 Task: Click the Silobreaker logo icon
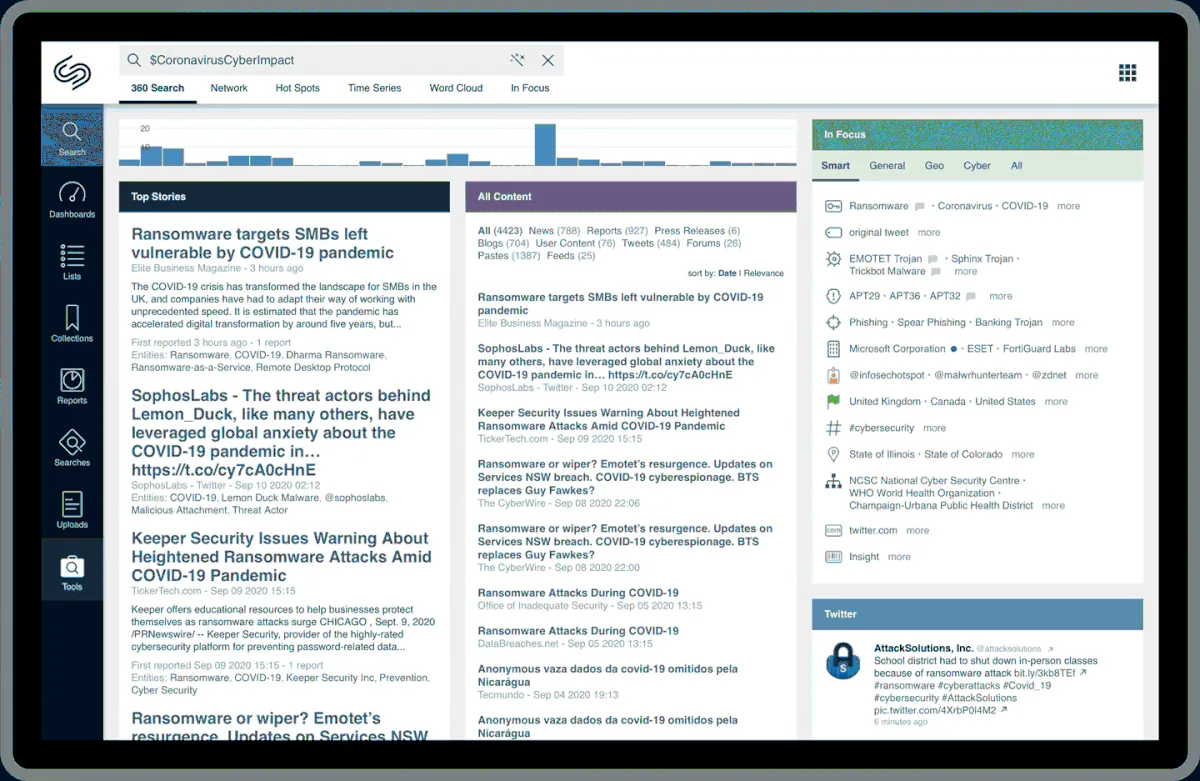72,73
